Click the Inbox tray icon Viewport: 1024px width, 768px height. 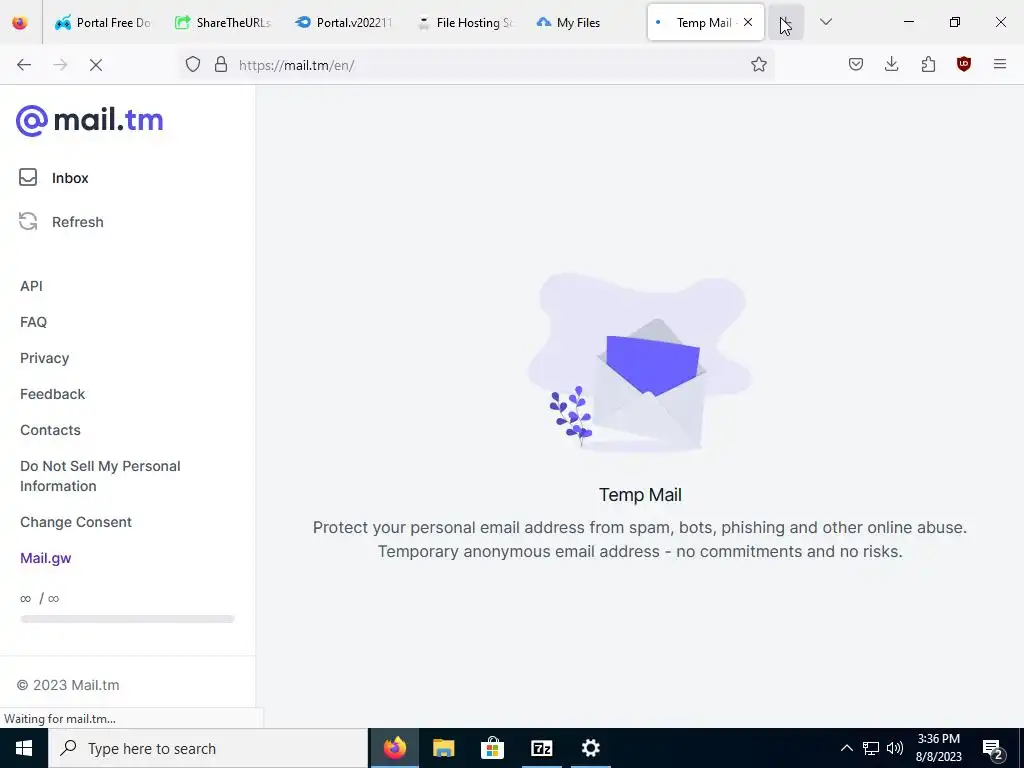(28, 177)
